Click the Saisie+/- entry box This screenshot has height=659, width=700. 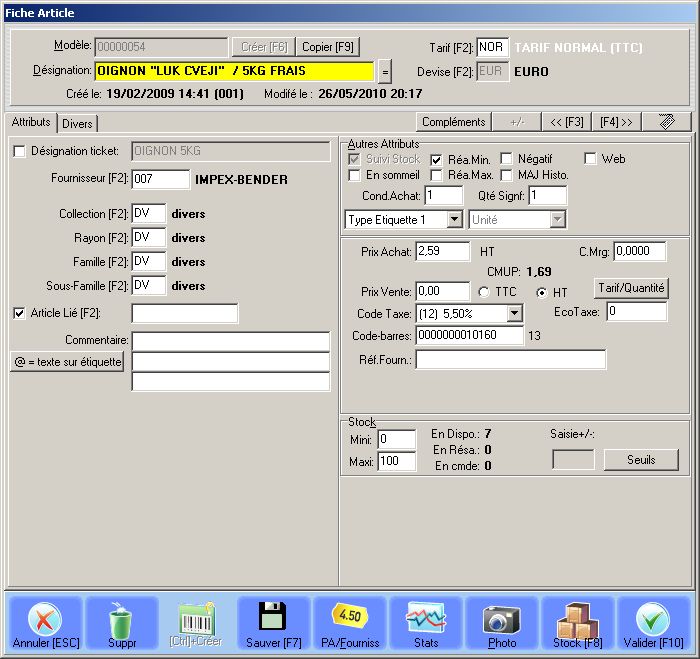(573, 460)
